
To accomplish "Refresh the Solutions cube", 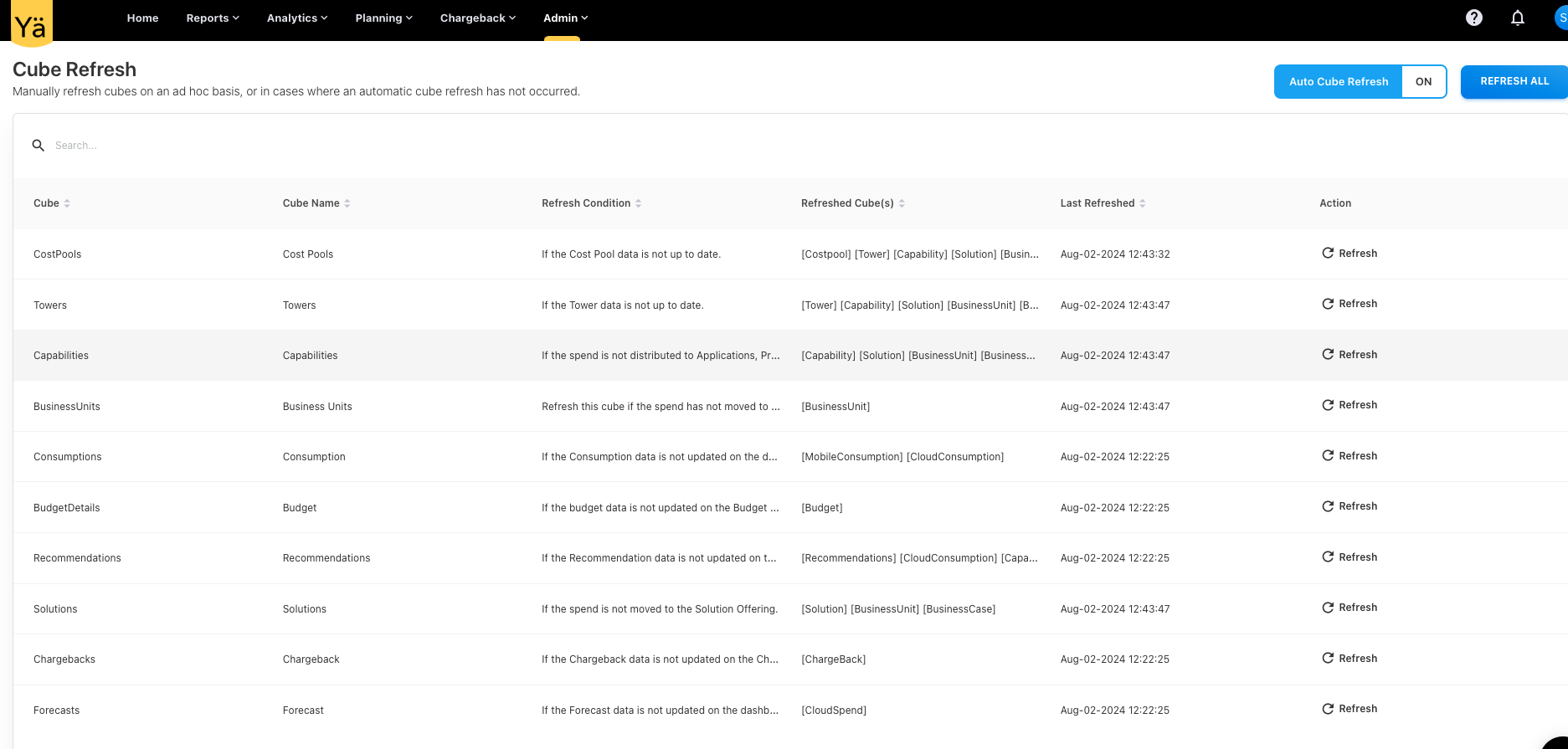I will (x=1349, y=608).
